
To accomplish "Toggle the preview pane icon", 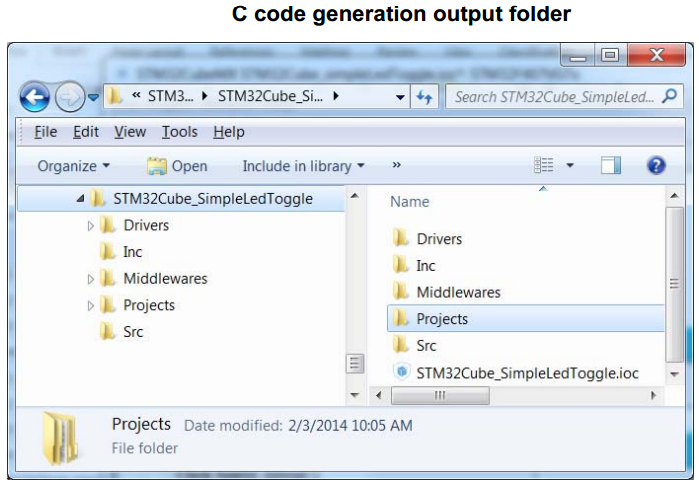I will click(611, 165).
